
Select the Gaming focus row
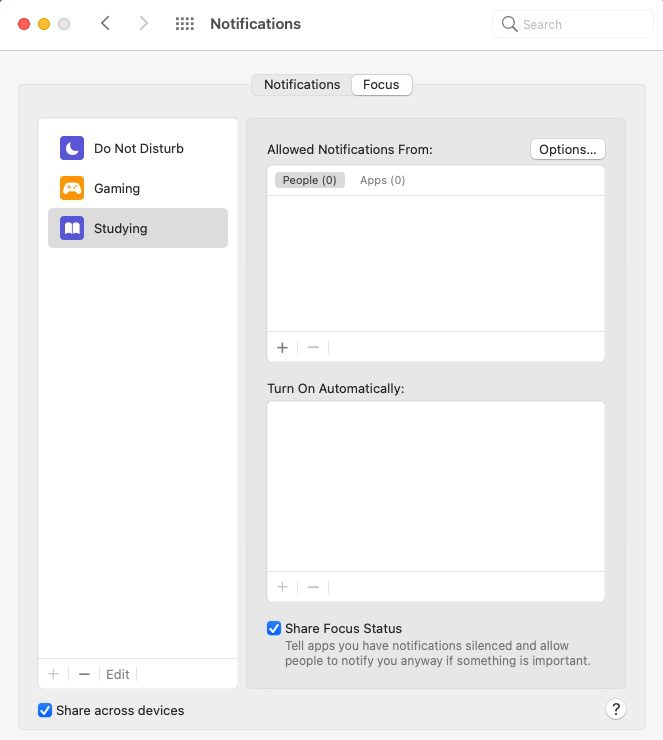(138, 188)
